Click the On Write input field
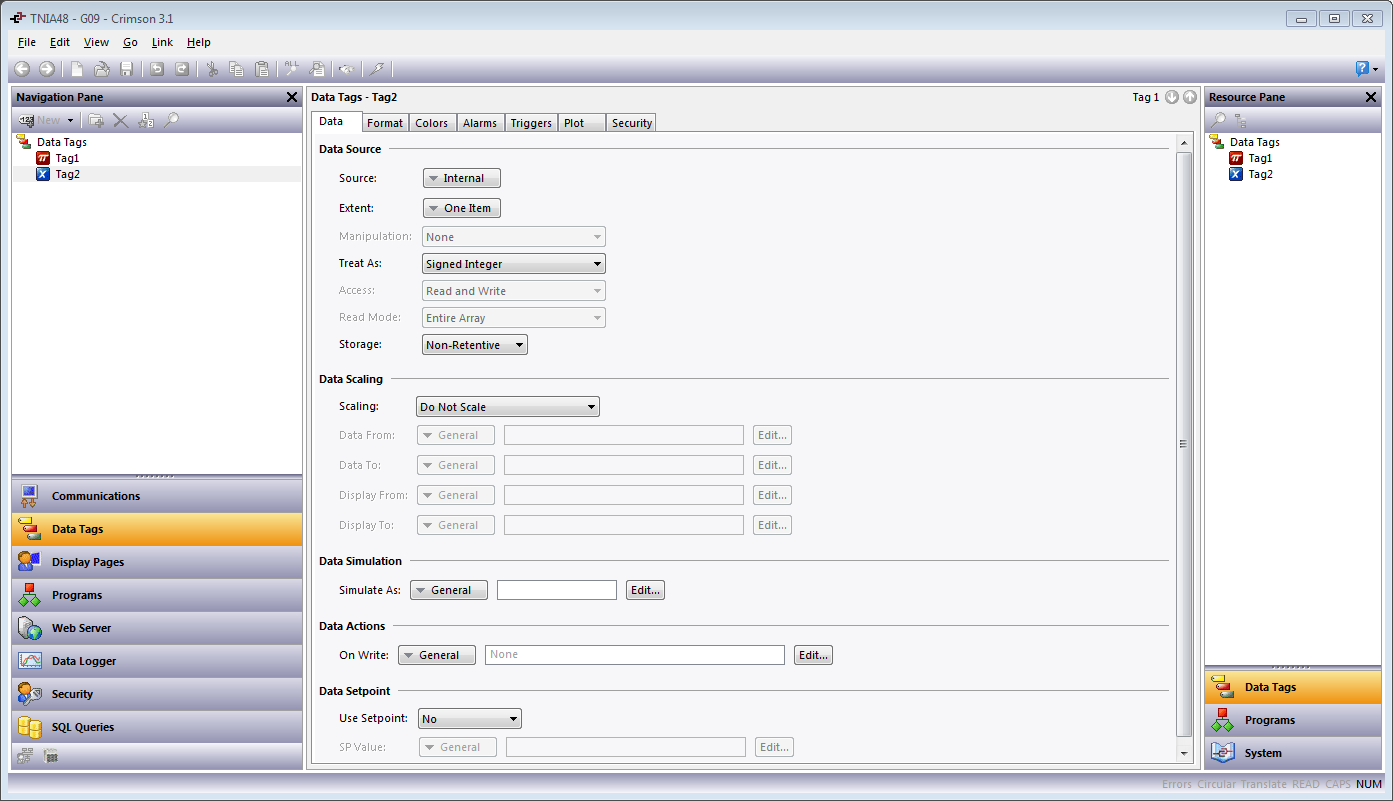This screenshot has width=1393, height=801. 635,655
